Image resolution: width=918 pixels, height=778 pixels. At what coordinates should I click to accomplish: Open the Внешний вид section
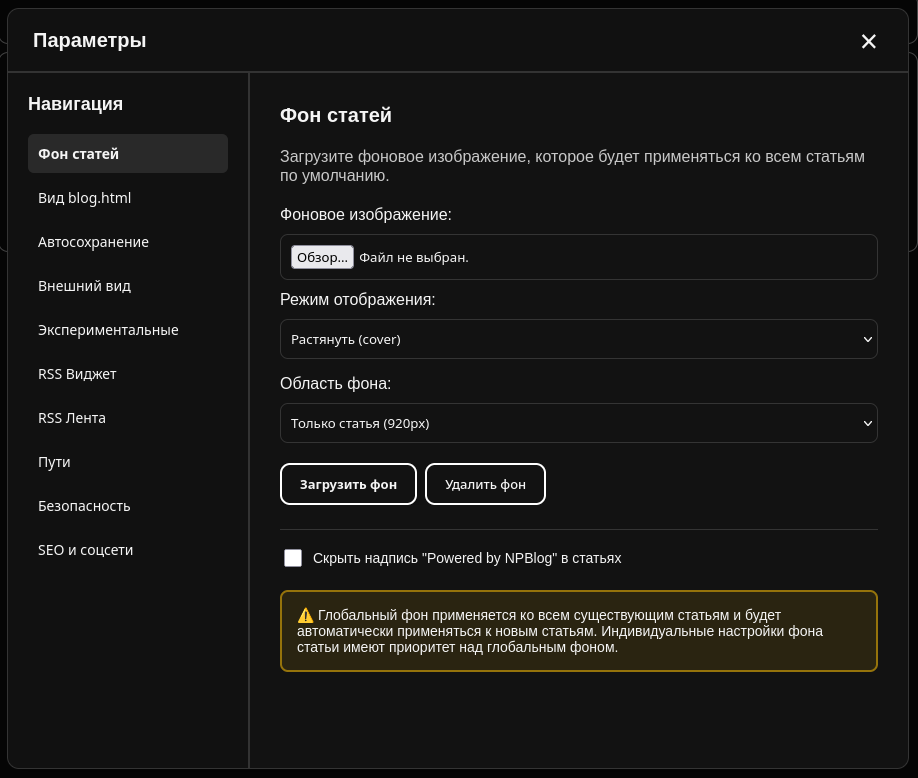(128, 286)
